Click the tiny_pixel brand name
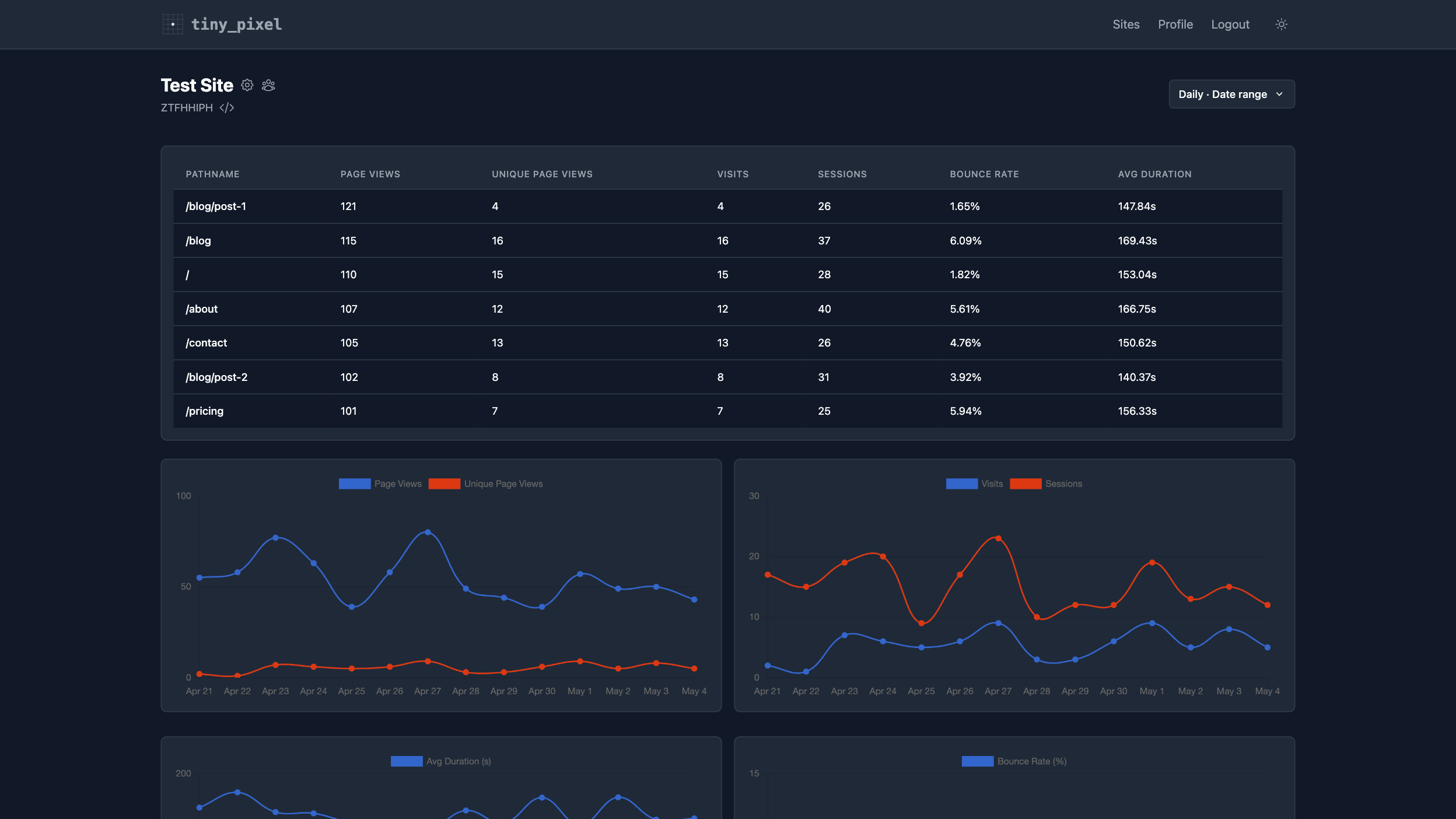Viewport: 1456px width, 819px height. pyautogui.click(x=236, y=24)
